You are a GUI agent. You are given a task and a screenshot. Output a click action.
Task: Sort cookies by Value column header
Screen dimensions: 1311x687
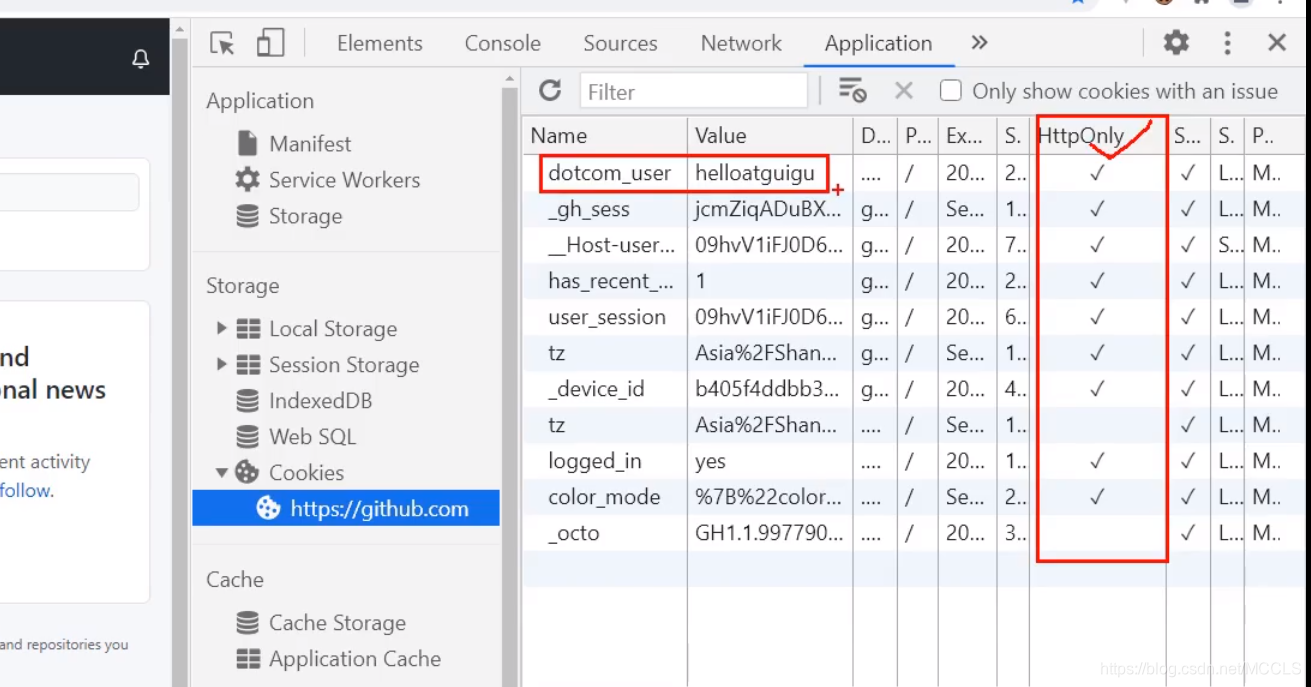click(770, 135)
